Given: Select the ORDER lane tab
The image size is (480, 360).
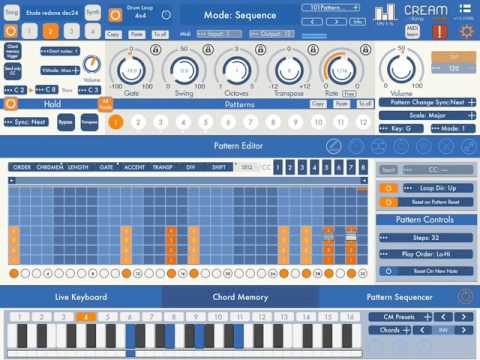Looking at the screenshot, I should pyautogui.click(x=22, y=167).
